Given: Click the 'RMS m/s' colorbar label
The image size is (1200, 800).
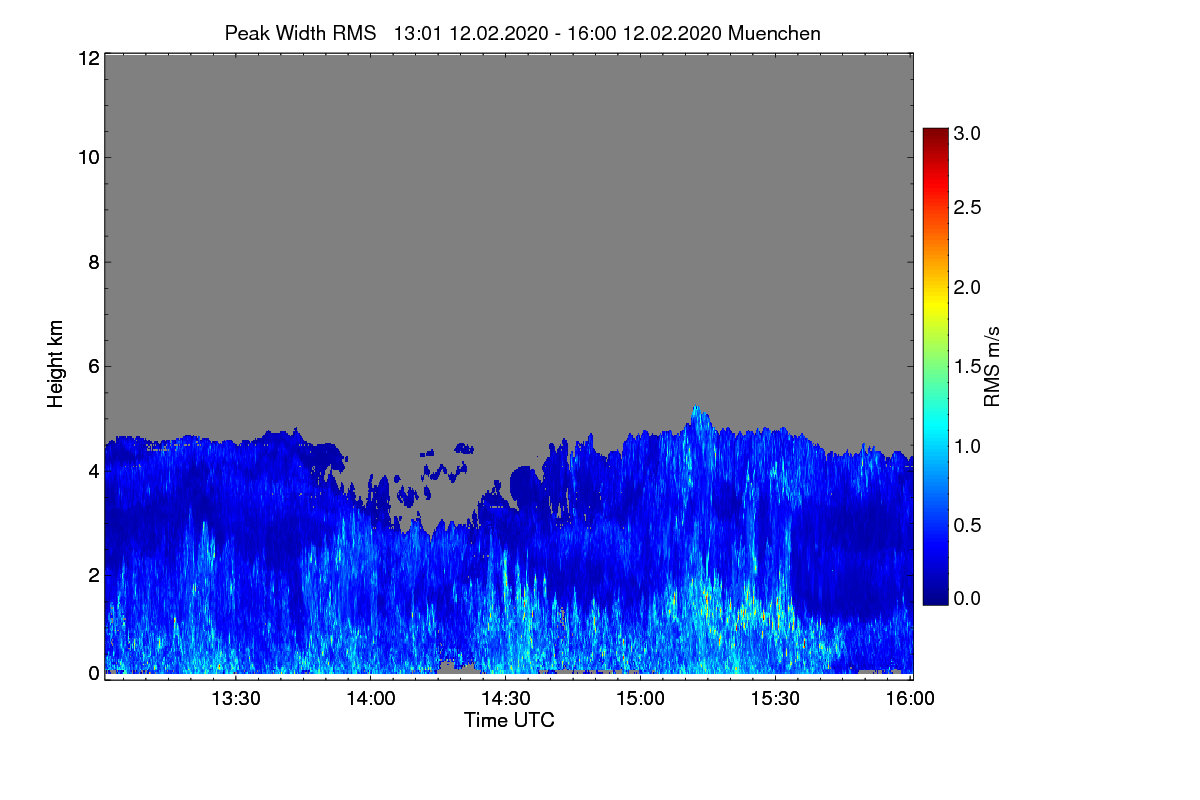Looking at the screenshot, I should 992,365.
